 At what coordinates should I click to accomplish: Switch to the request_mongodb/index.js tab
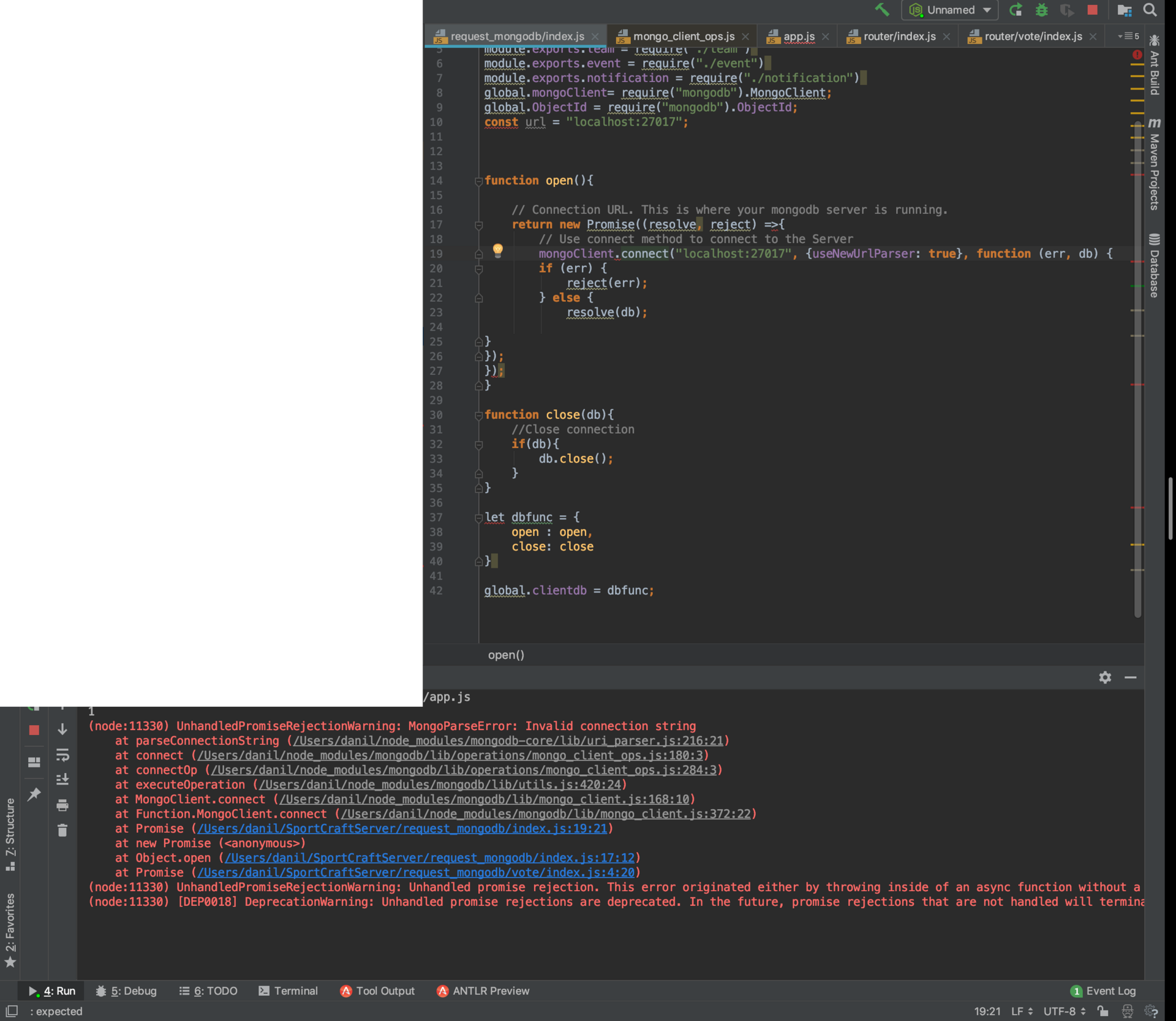point(517,36)
